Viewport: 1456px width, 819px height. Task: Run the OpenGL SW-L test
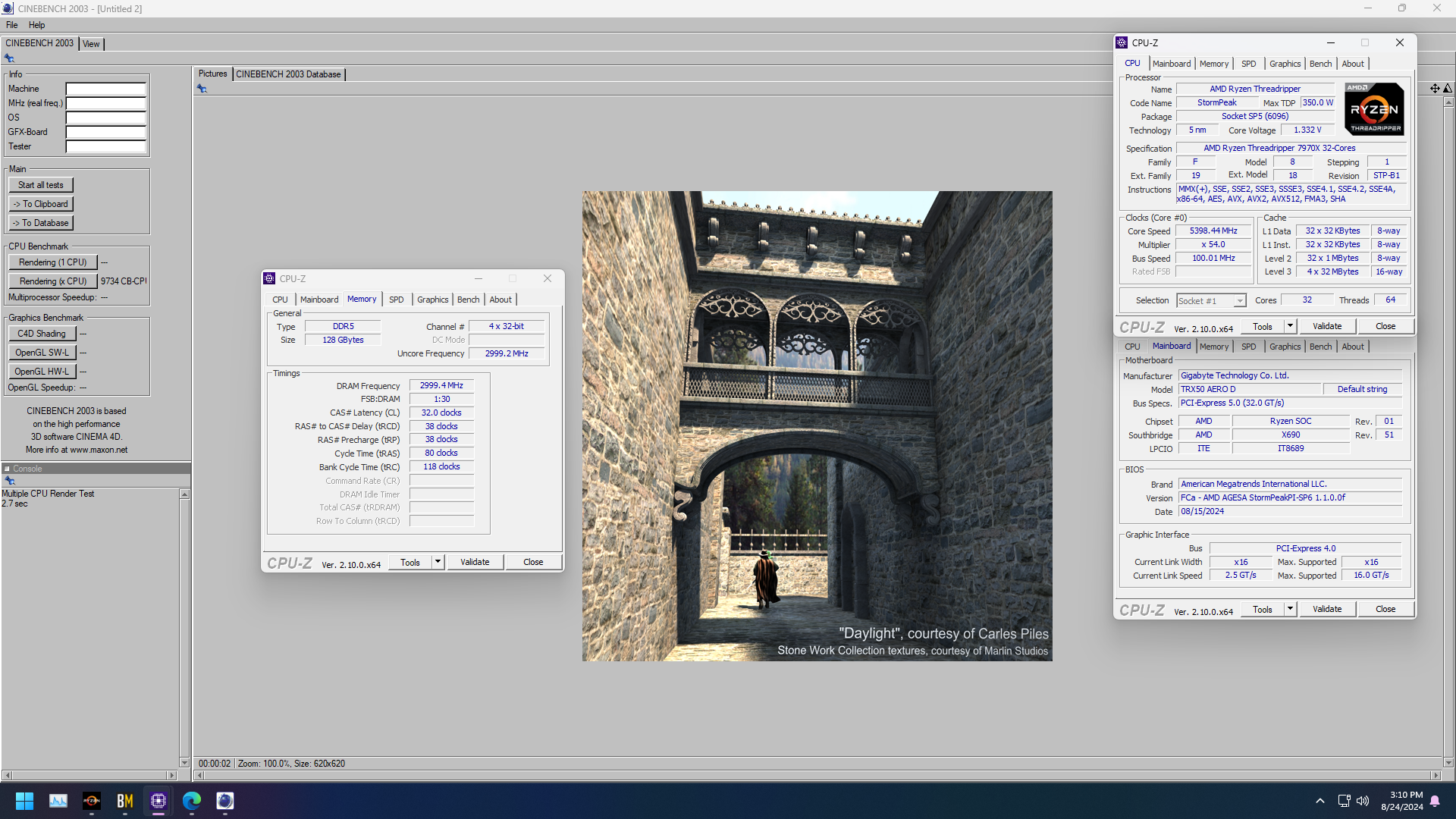coord(42,353)
